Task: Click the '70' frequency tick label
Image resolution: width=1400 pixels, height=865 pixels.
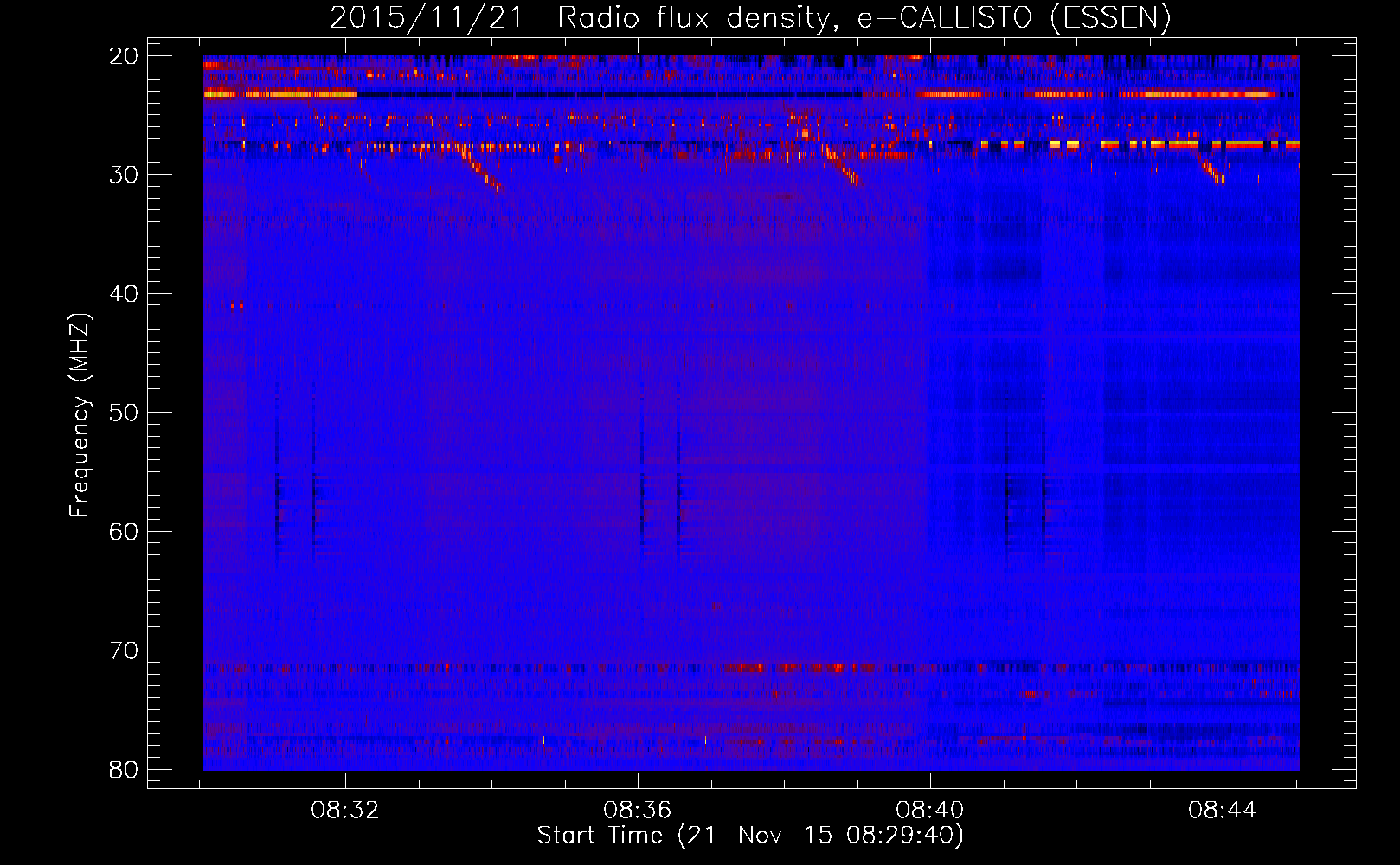Action: pos(125,650)
